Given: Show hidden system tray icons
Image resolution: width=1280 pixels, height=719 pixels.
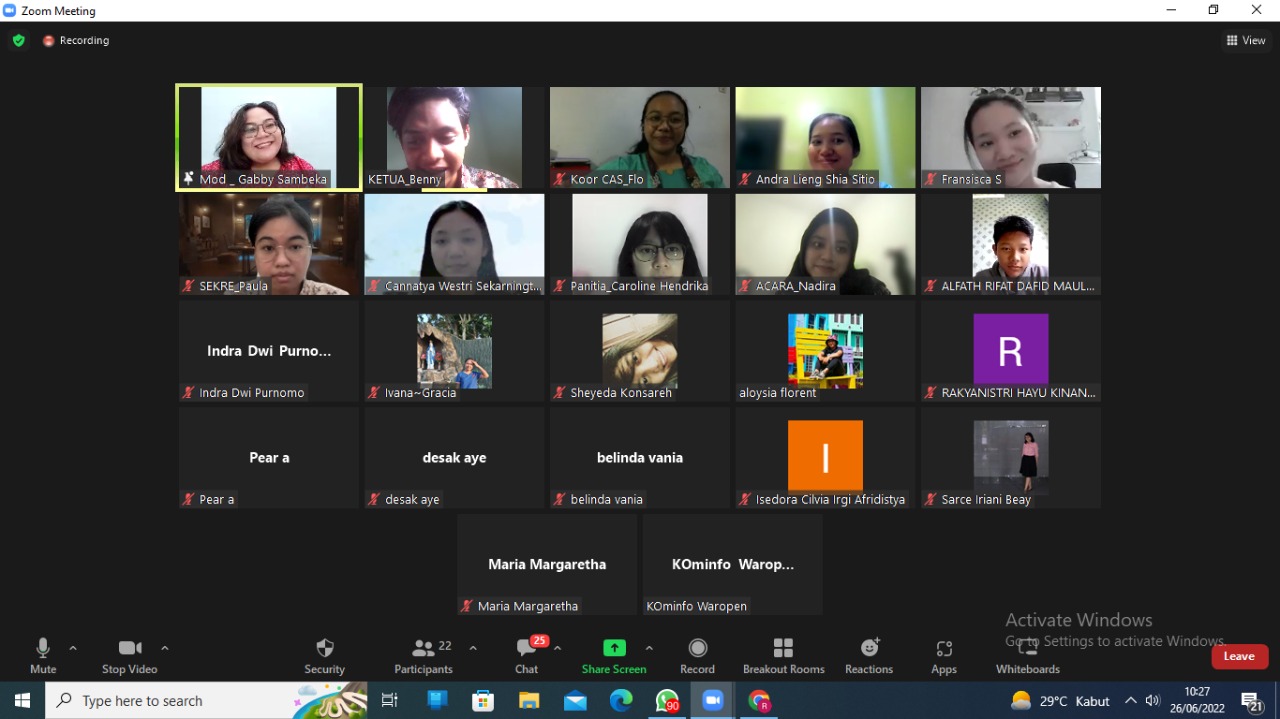Looking at the screenshot, I should tap(1131, 701).
